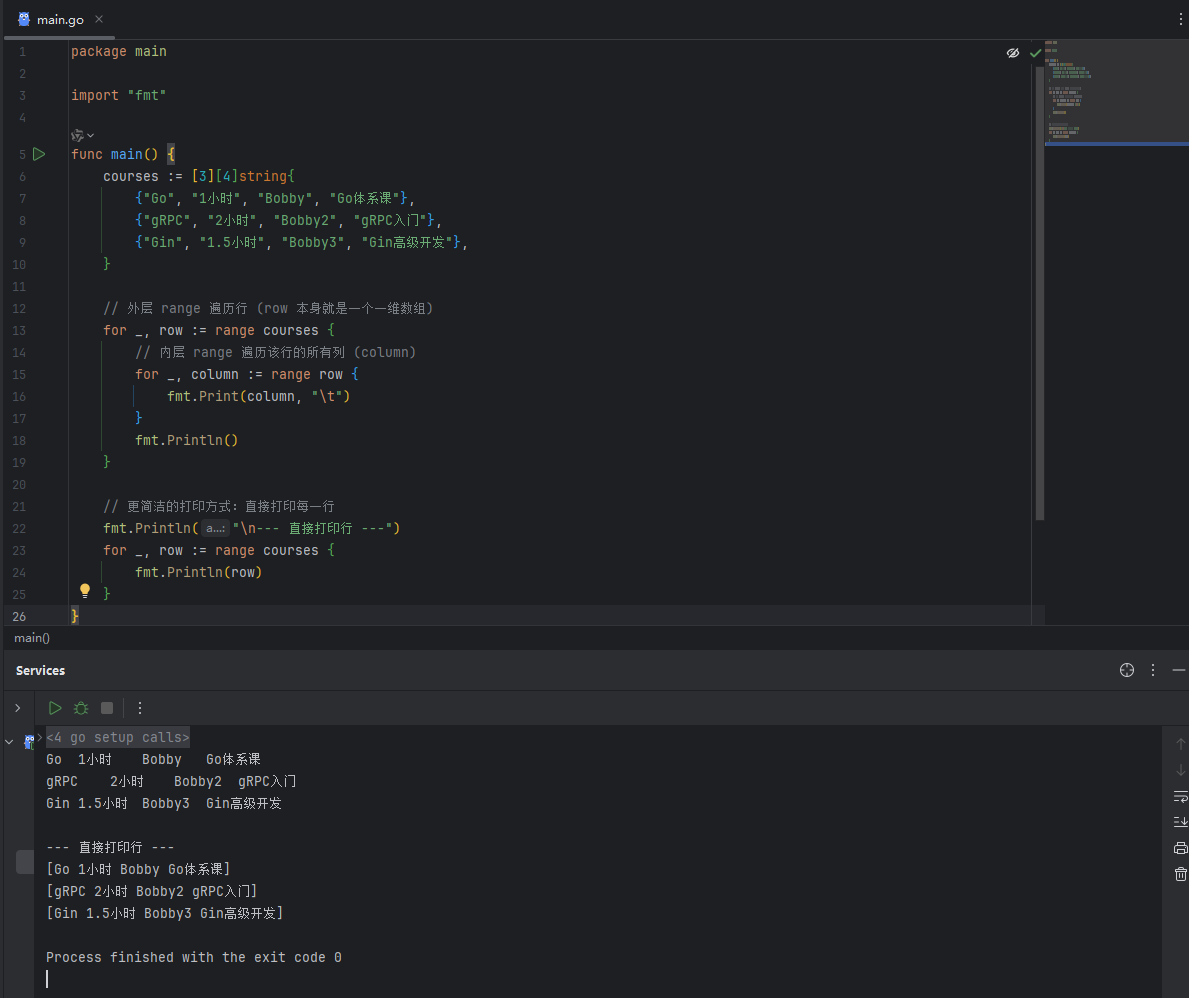Click the "Bobby2" string literal
The width and height of the screenshot is (1189, 998).
coord(309,220)
